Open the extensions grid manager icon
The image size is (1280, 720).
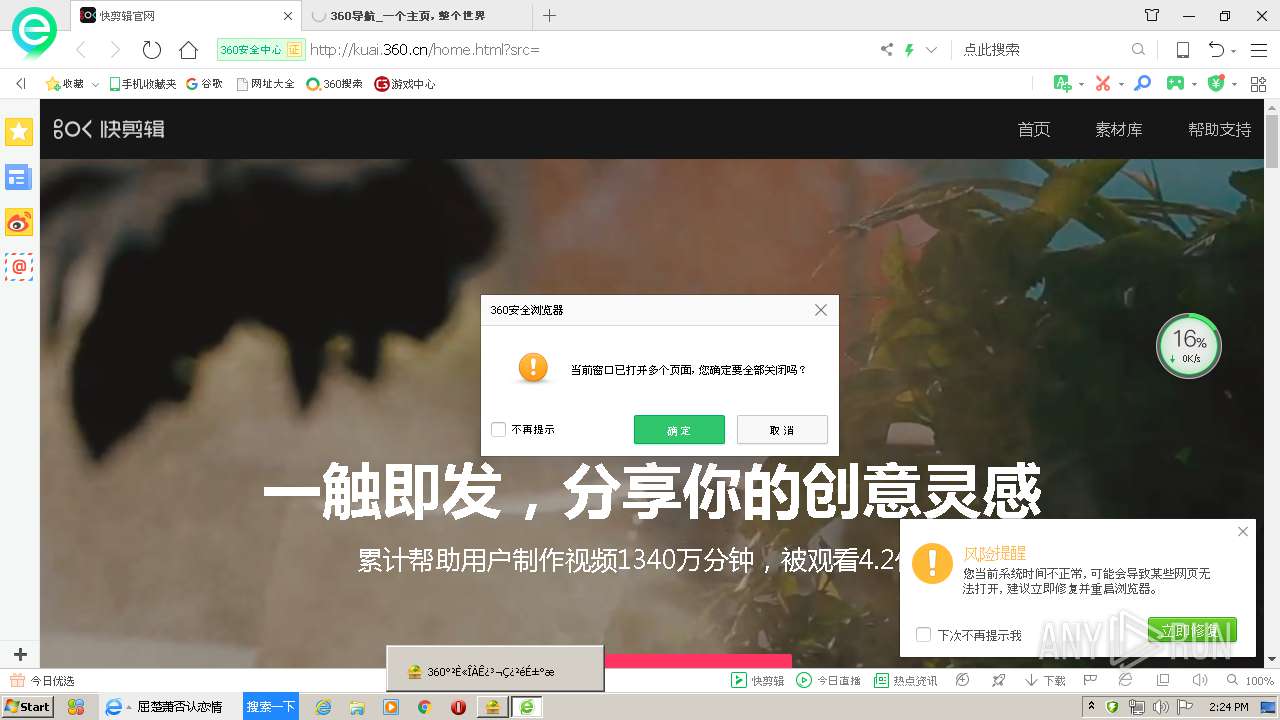[1258, 84]
